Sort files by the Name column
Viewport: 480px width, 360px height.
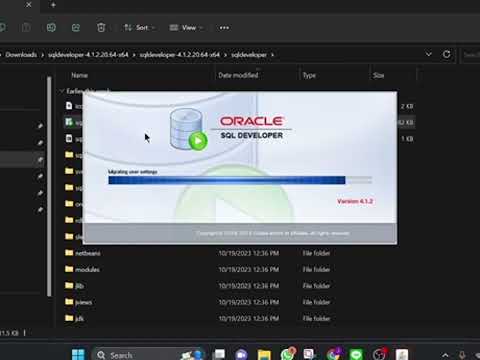79,75
